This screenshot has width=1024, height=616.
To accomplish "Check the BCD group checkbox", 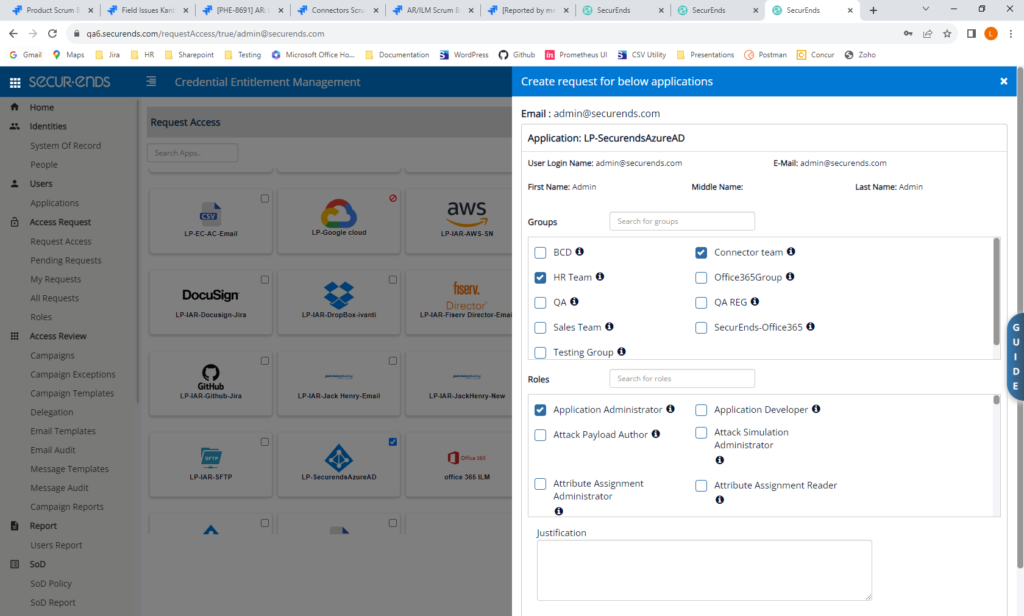I will [x=540, y=253].
